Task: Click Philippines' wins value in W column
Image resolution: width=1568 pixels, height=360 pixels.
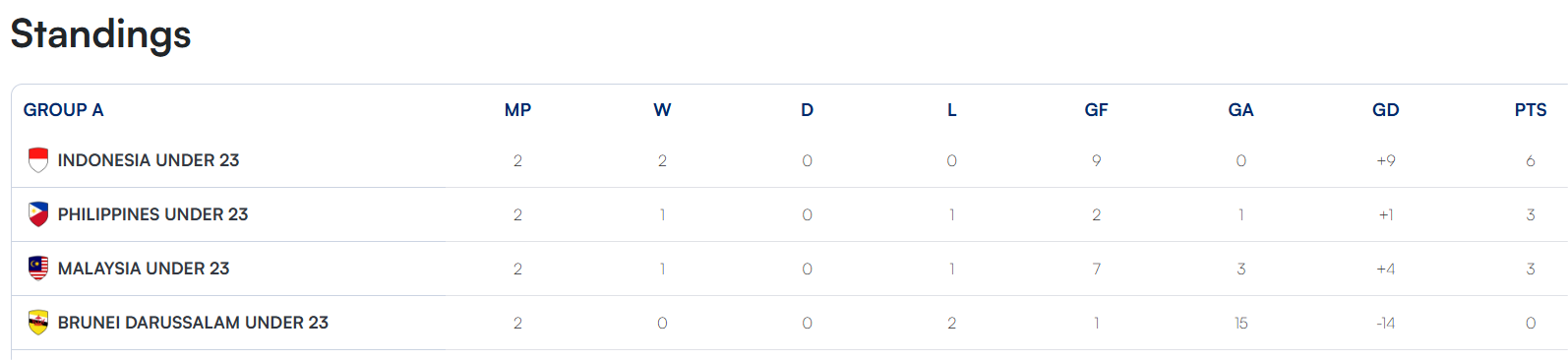Action: coord(662,214)
